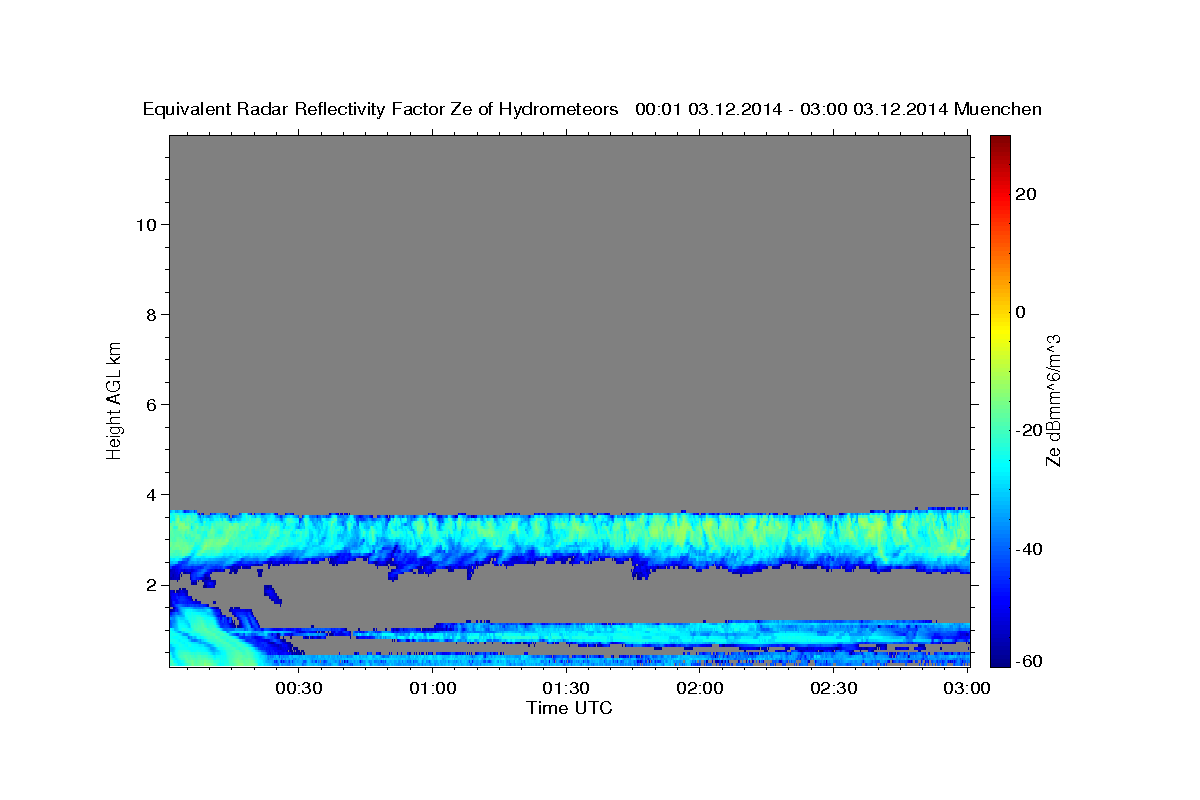Screen dimensions: 1200x800
Task: Click the '02:30' time tick label
Action: point(833,688)
